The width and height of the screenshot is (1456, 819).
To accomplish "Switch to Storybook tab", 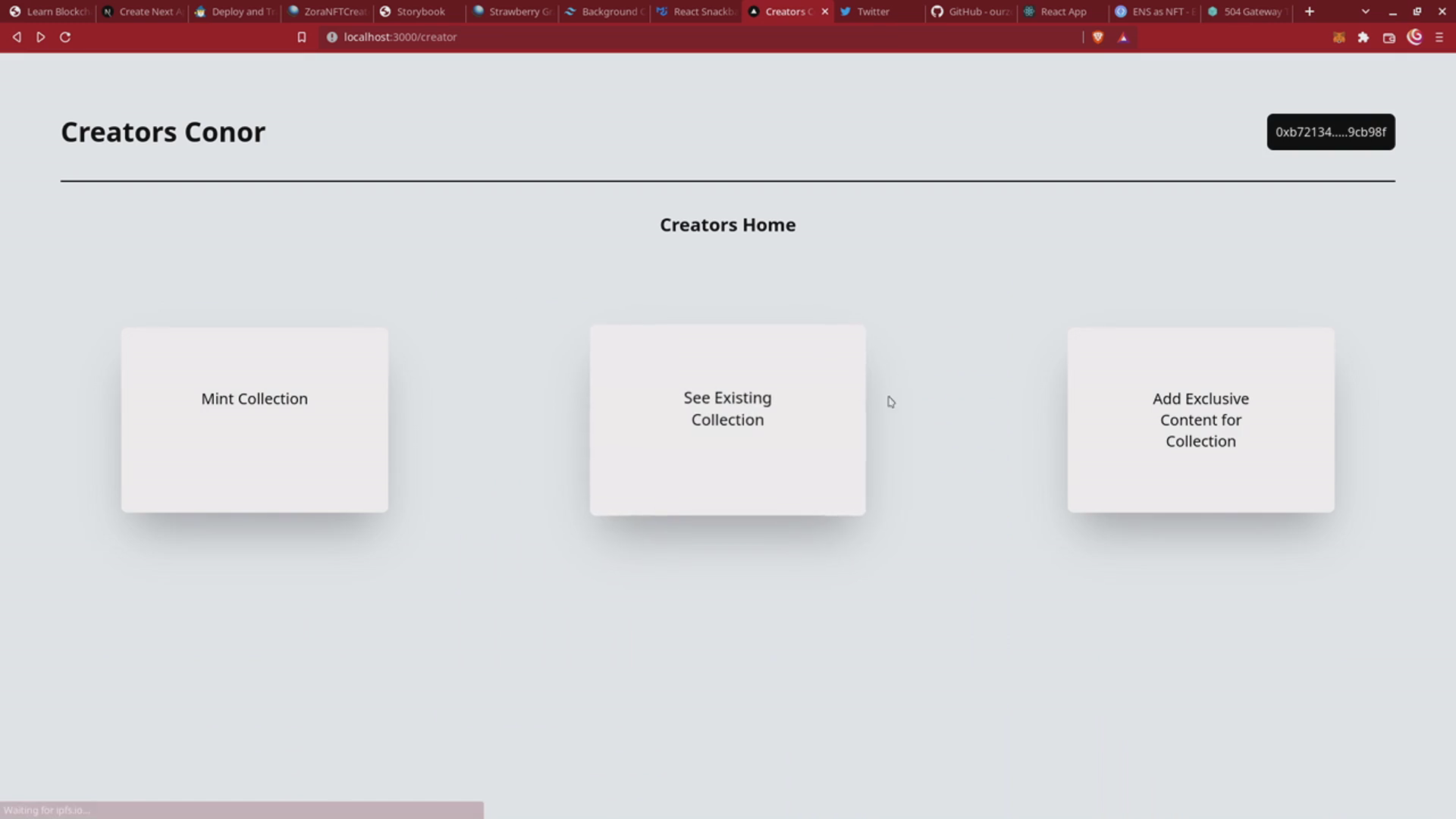I will [420, 11].
